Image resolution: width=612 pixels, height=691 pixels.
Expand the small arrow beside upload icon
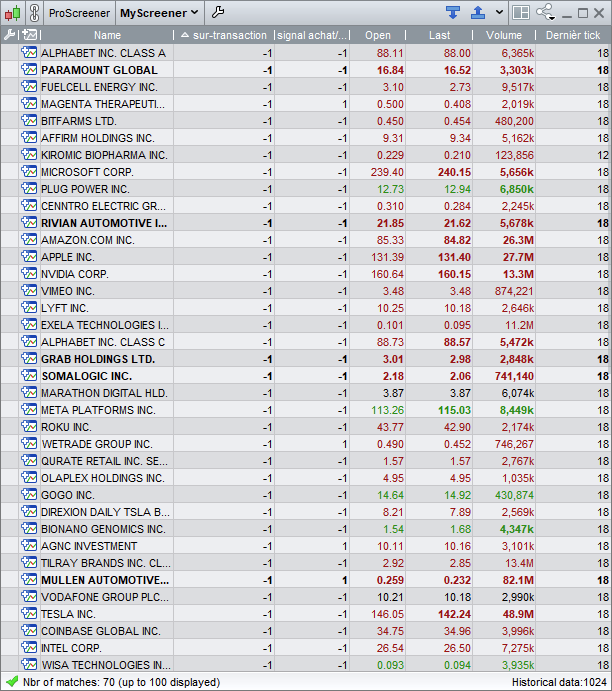tap(499, 12)
